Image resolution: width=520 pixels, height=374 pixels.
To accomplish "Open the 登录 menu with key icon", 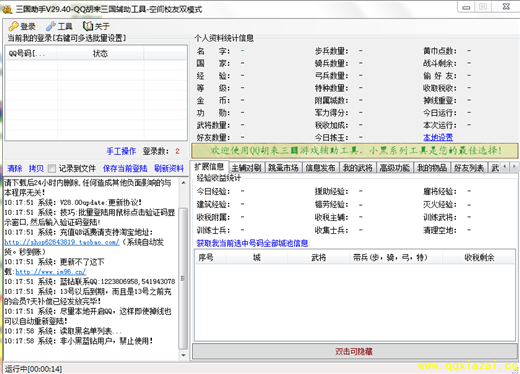I will point(22,26).
